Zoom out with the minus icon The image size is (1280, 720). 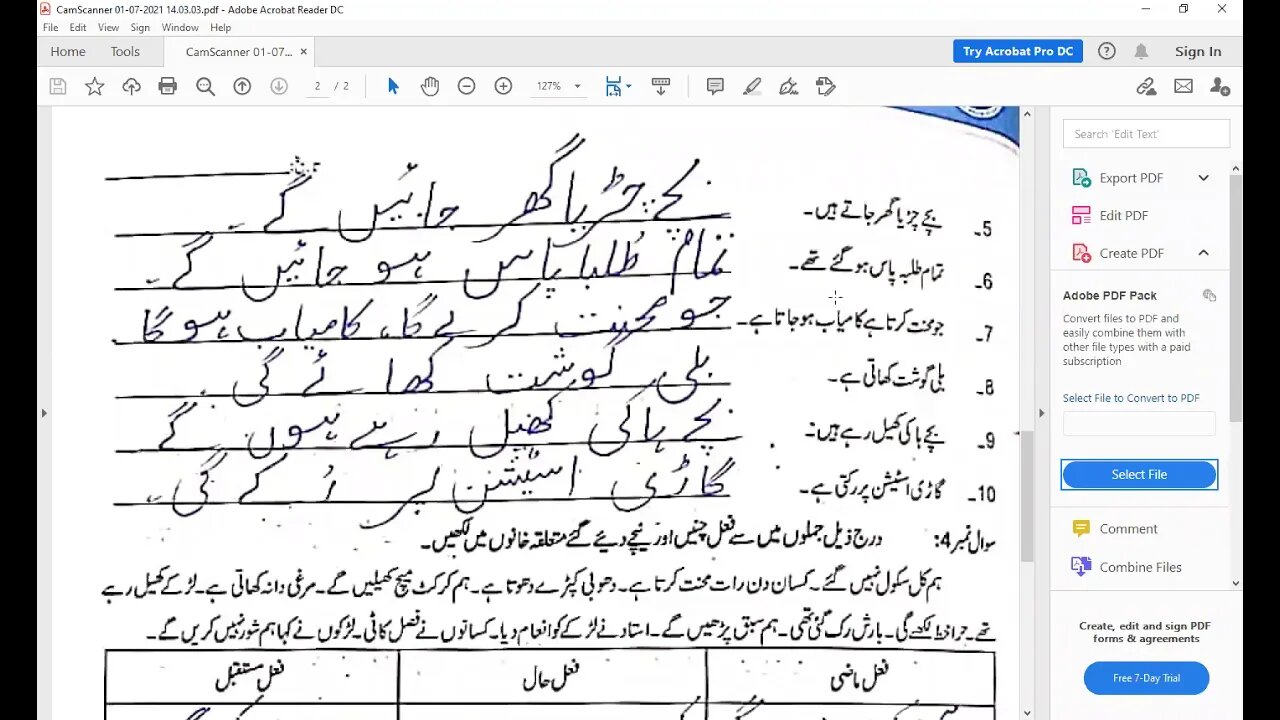(466, 87)
